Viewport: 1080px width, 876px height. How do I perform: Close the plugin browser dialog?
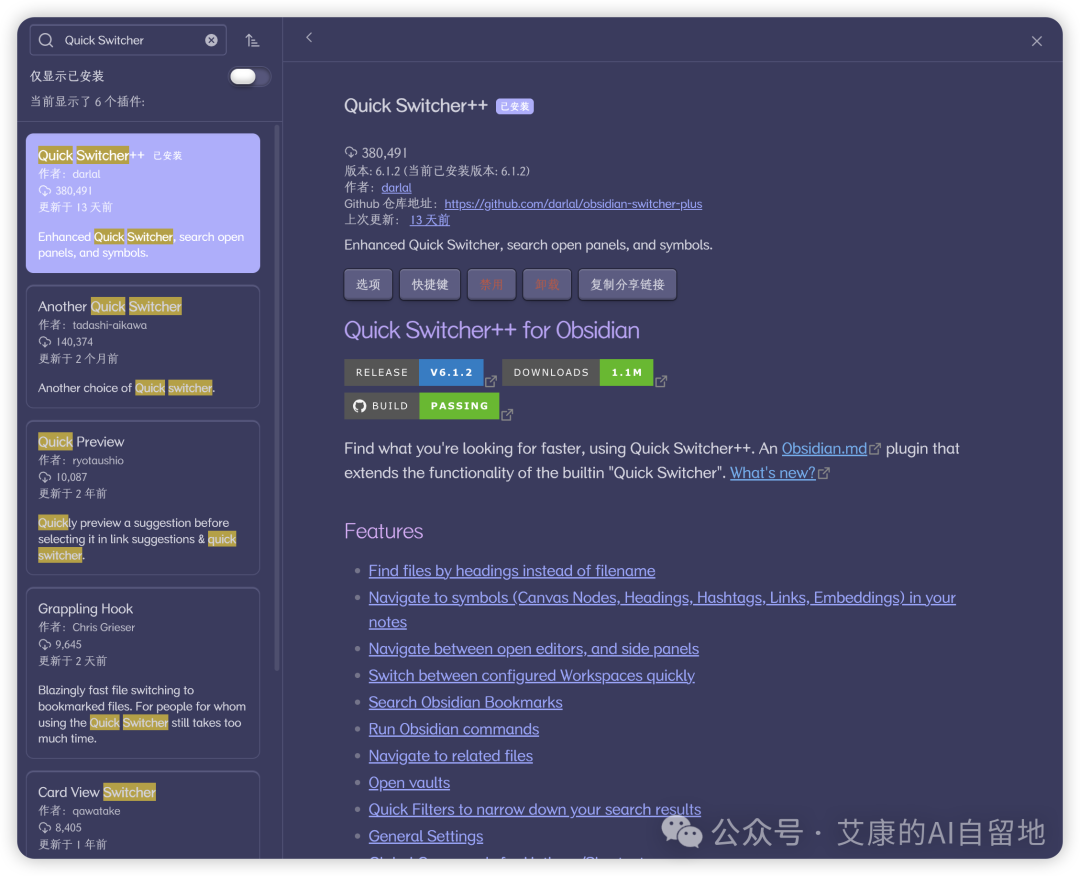[1037, 41]
